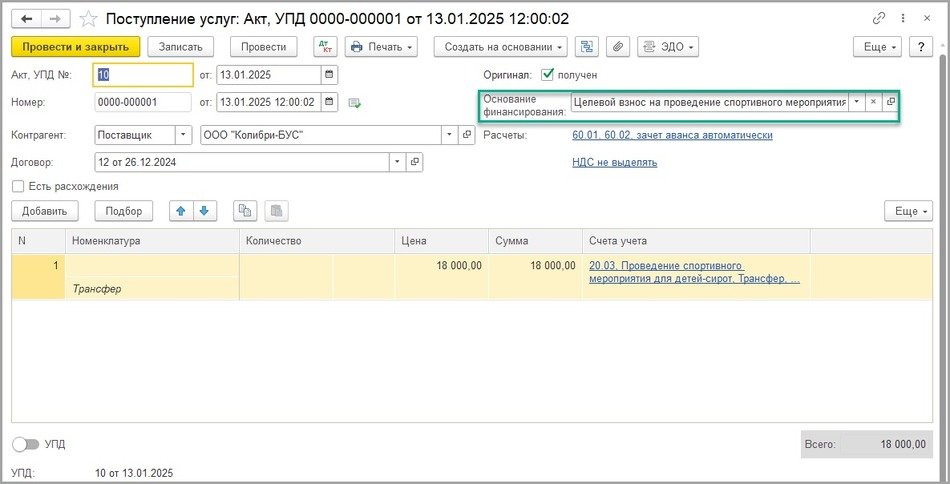Screen dimensions: 950x484
Task: Toggle the УПД switch on
Action: (x=24, y=444)
